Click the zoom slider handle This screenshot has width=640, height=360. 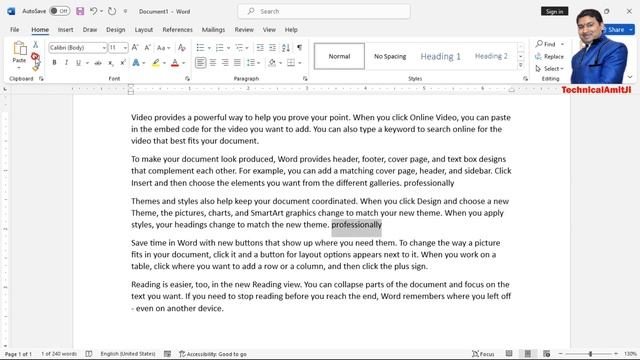pos(590,354)
